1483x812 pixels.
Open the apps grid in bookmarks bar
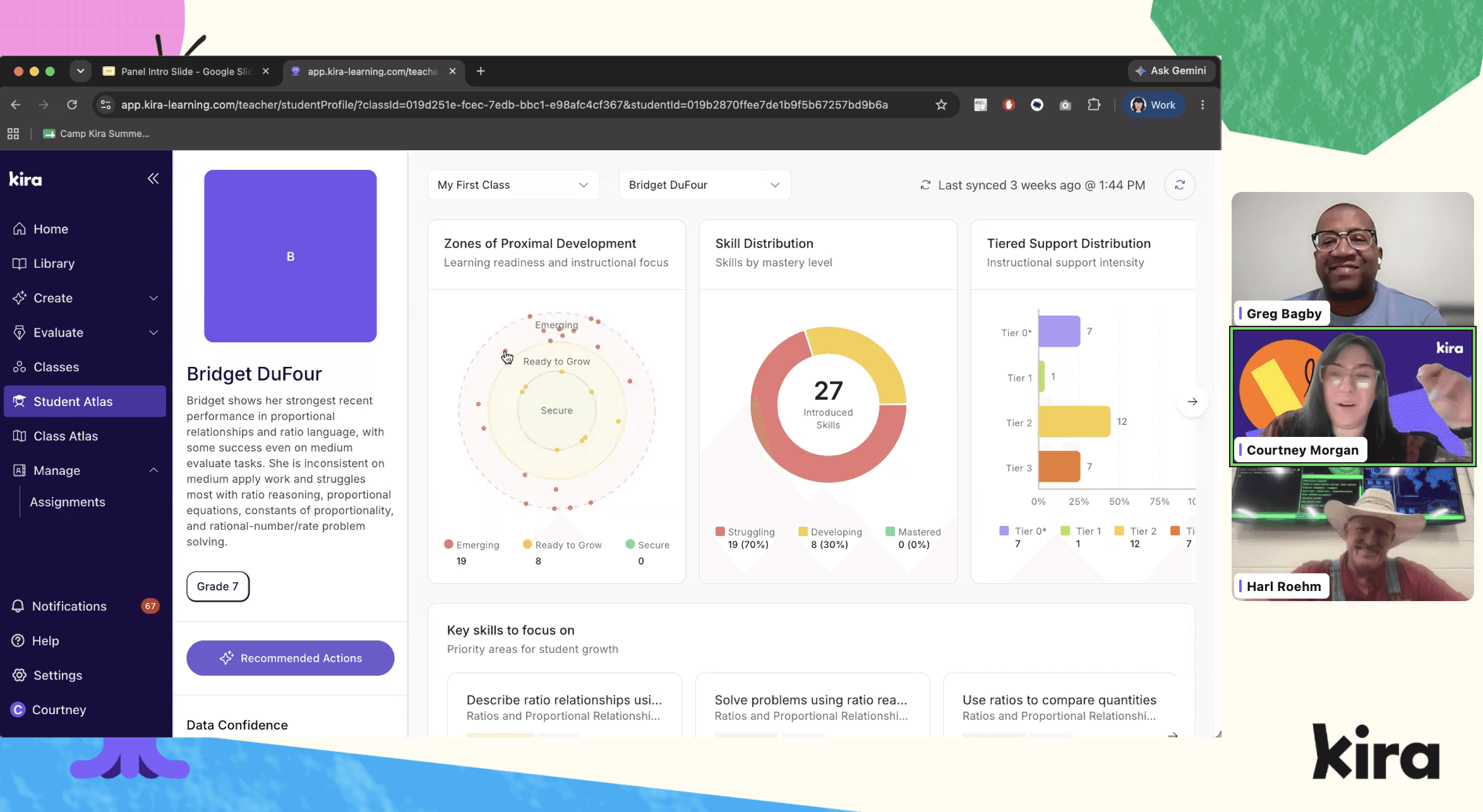coord(13,134)
